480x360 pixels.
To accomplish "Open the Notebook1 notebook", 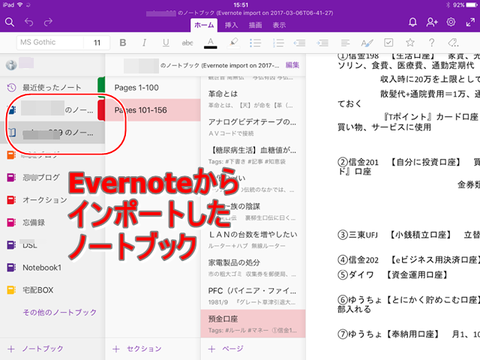I will coord(52,267).
